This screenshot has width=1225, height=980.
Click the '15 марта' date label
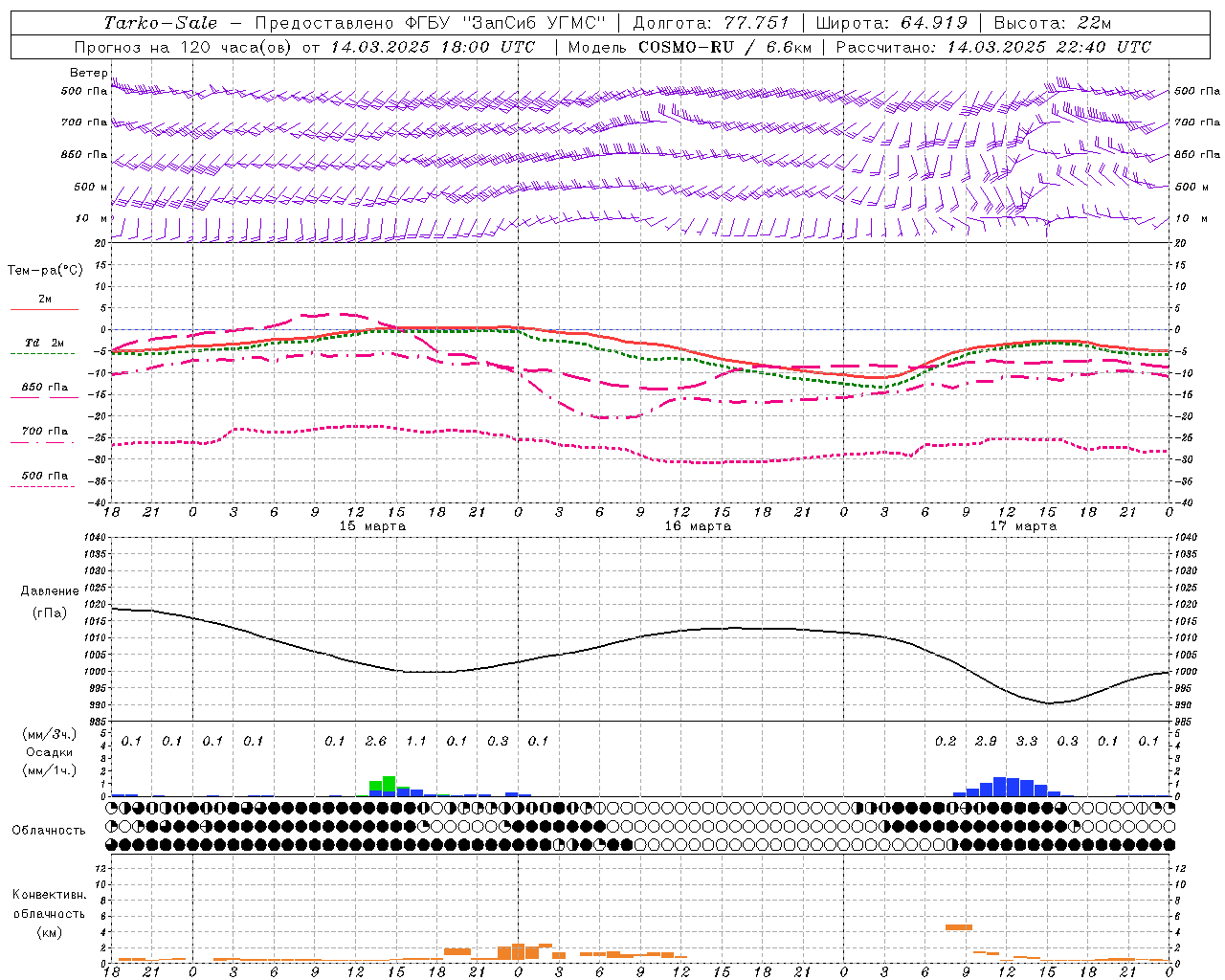372,526
